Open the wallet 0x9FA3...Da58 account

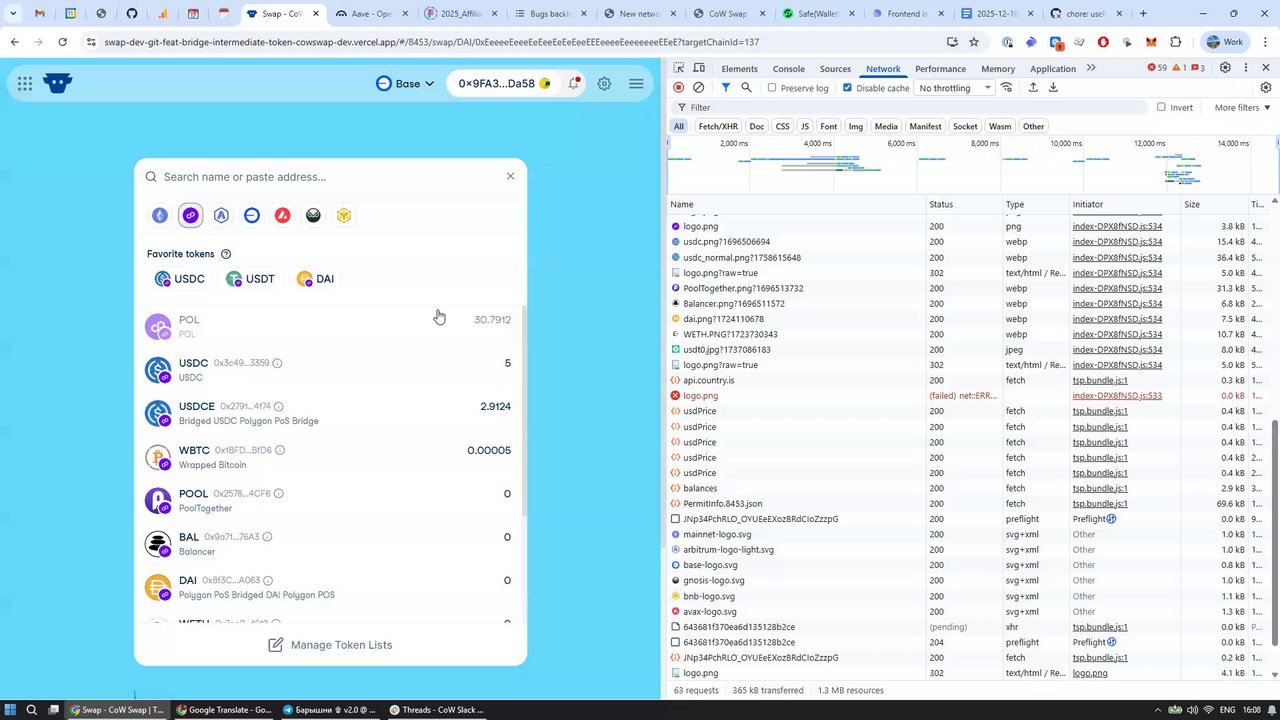(504, 84)
